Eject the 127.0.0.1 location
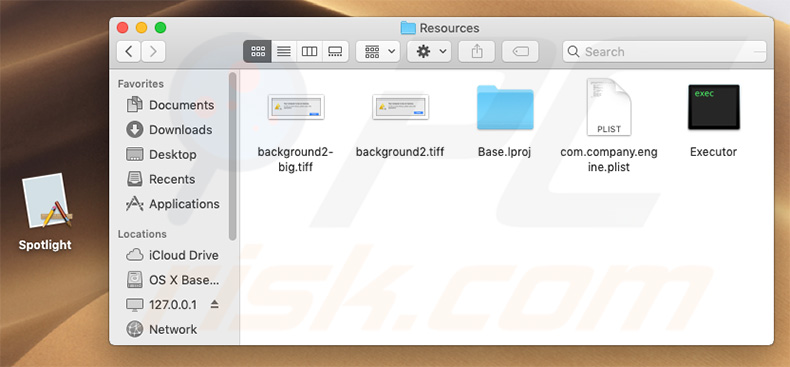Image resolution: width=790 pixels, height=367 pixels. (x=215, y=304)
